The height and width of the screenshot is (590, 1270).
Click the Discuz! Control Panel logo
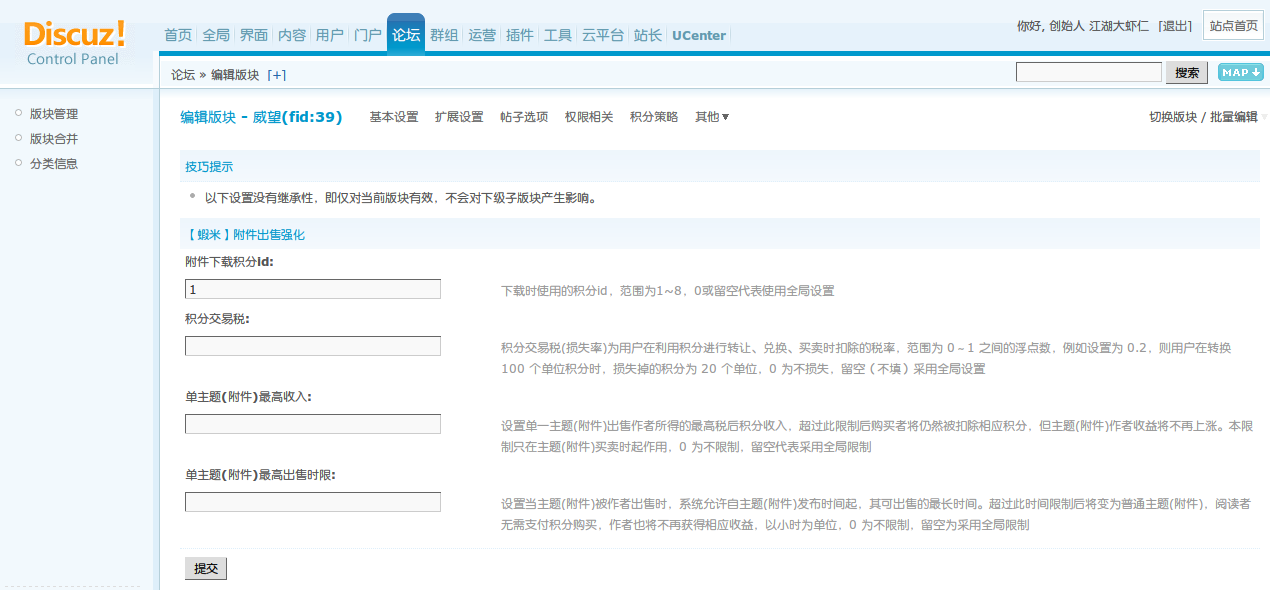(74, 42)
